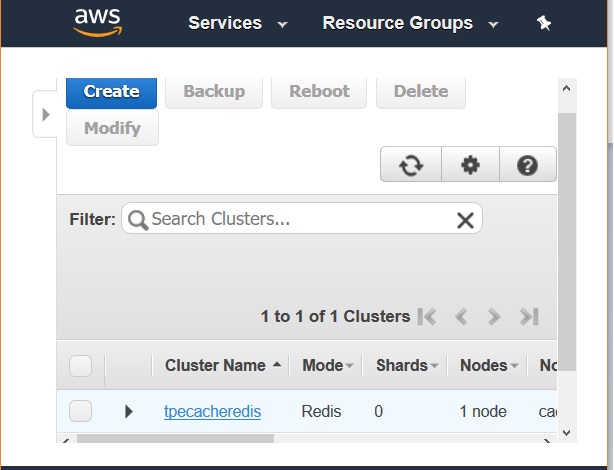
Task: Refresh the cluster list
Action: [x=411, y=166]
